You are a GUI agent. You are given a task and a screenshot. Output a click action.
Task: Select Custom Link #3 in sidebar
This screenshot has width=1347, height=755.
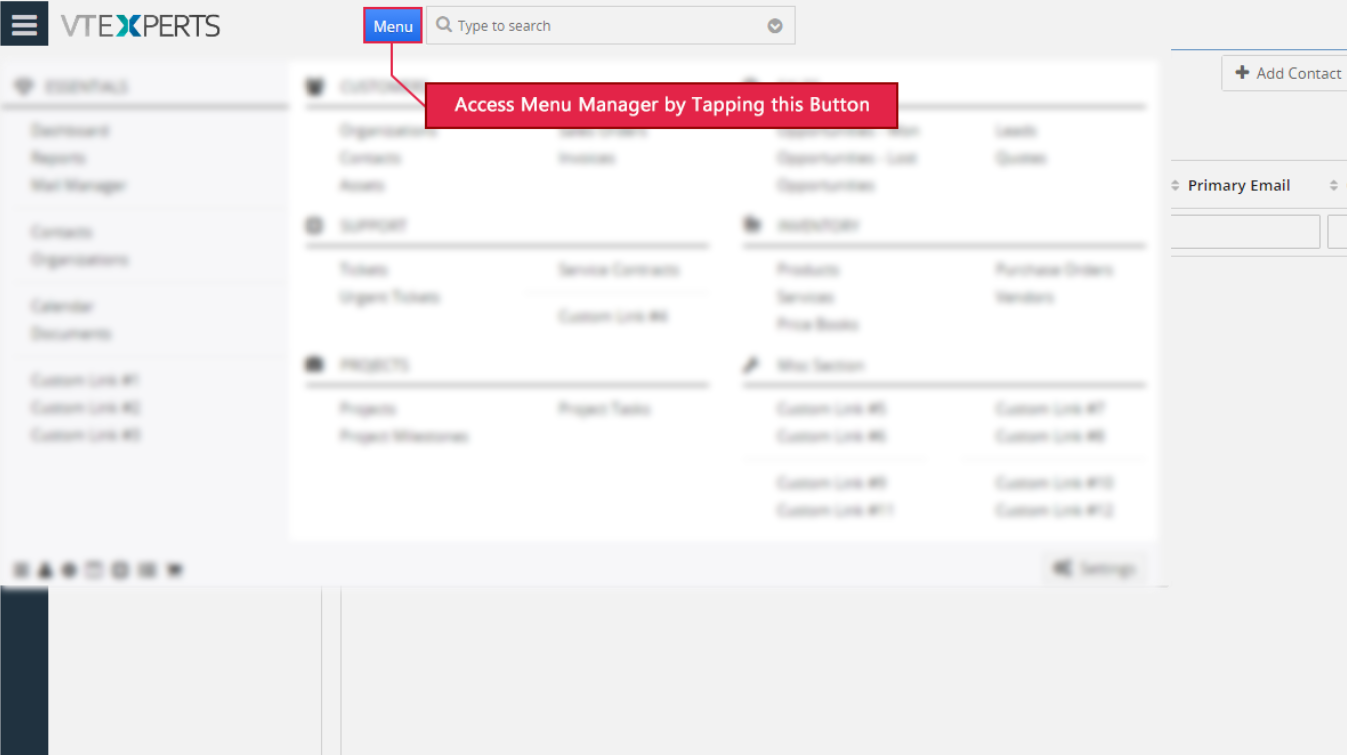[x=85, y=434]
